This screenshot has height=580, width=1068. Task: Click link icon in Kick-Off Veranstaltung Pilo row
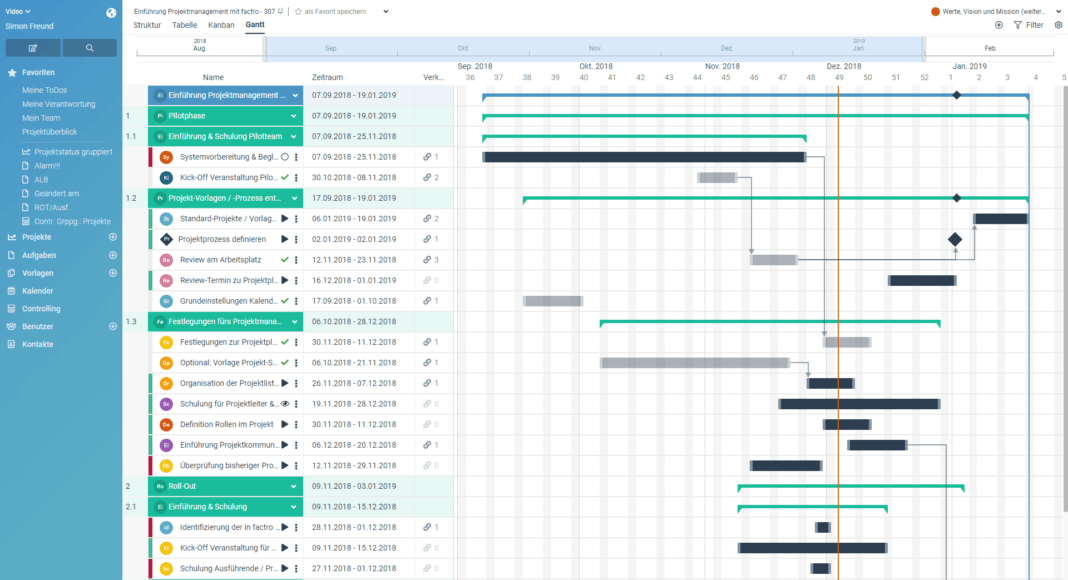(x=427, y=178)
